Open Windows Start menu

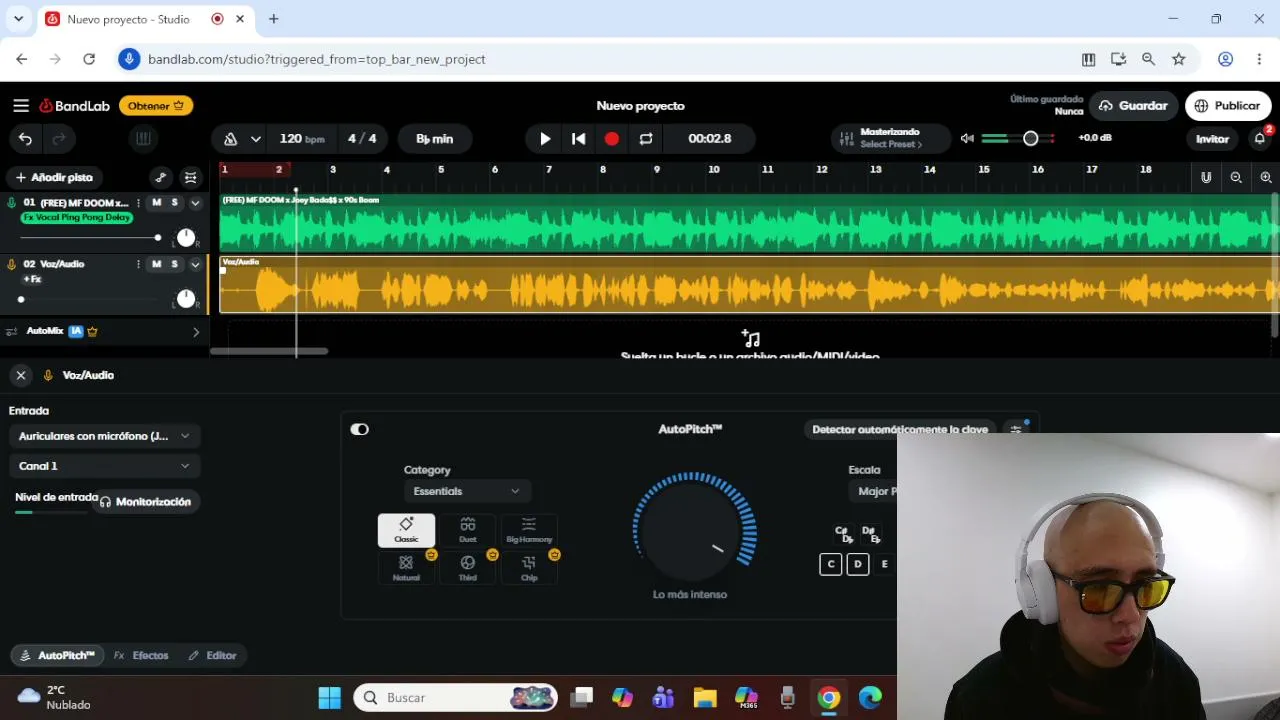click(x=329, y=698)
